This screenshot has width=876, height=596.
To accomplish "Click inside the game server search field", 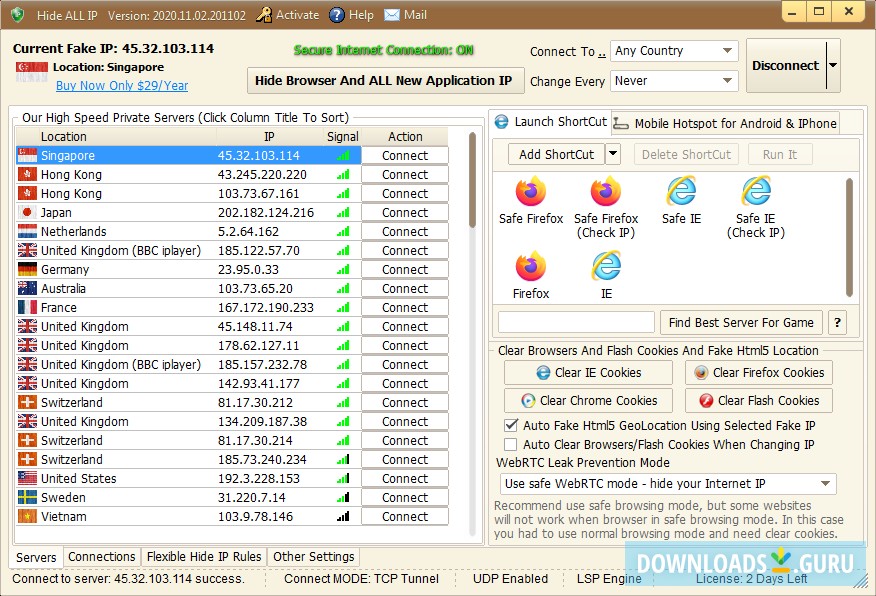I will 575,322.
